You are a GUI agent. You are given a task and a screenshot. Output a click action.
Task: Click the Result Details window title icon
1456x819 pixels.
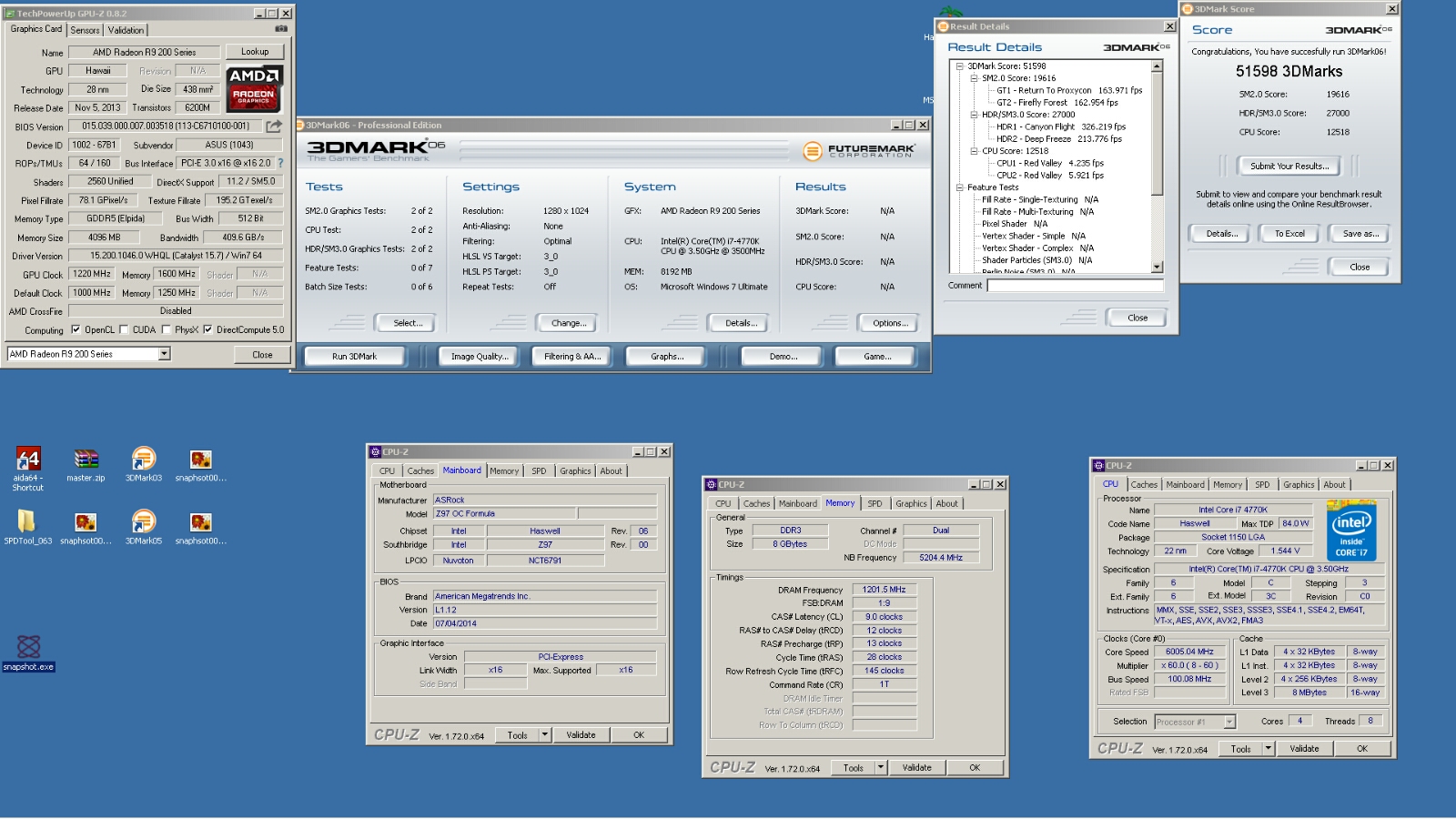pos(944,26)
